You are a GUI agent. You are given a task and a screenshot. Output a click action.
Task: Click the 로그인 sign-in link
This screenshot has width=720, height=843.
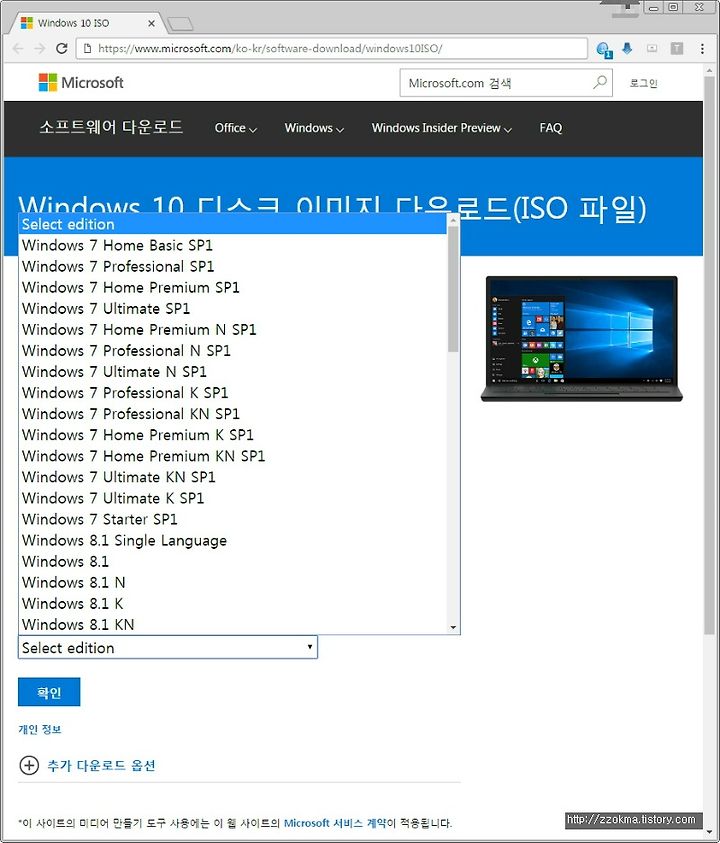tap(644, 83)
